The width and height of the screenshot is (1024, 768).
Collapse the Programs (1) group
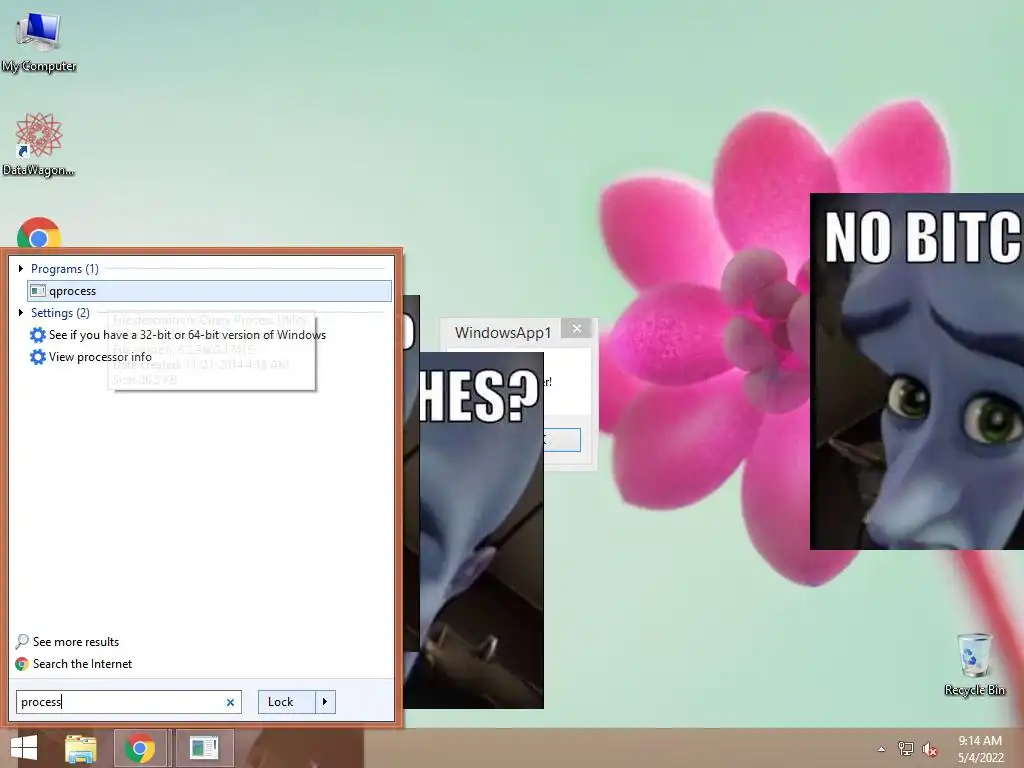click(x=21, y=268)
